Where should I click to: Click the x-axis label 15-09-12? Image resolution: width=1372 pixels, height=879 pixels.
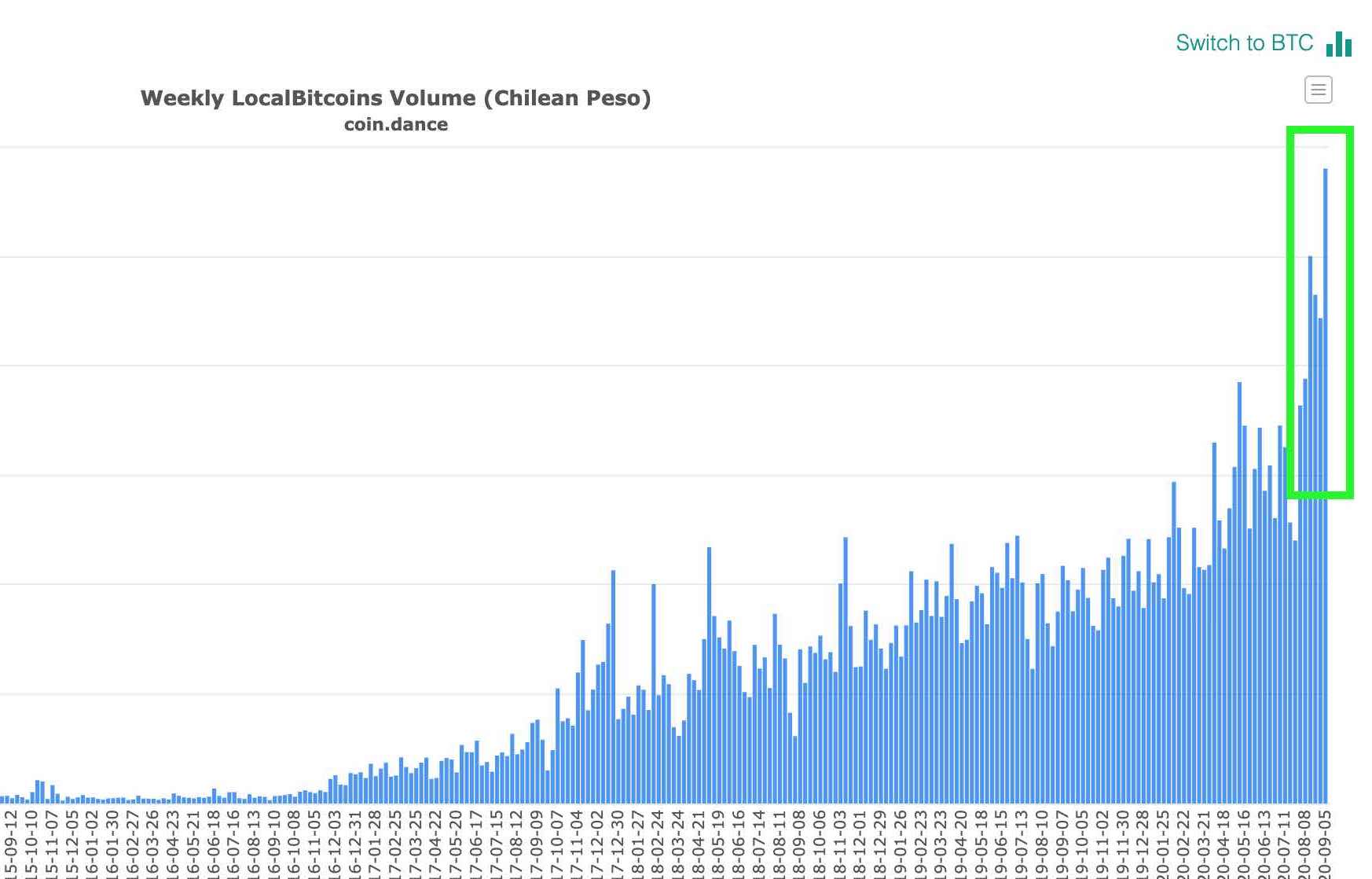(10, 844)
